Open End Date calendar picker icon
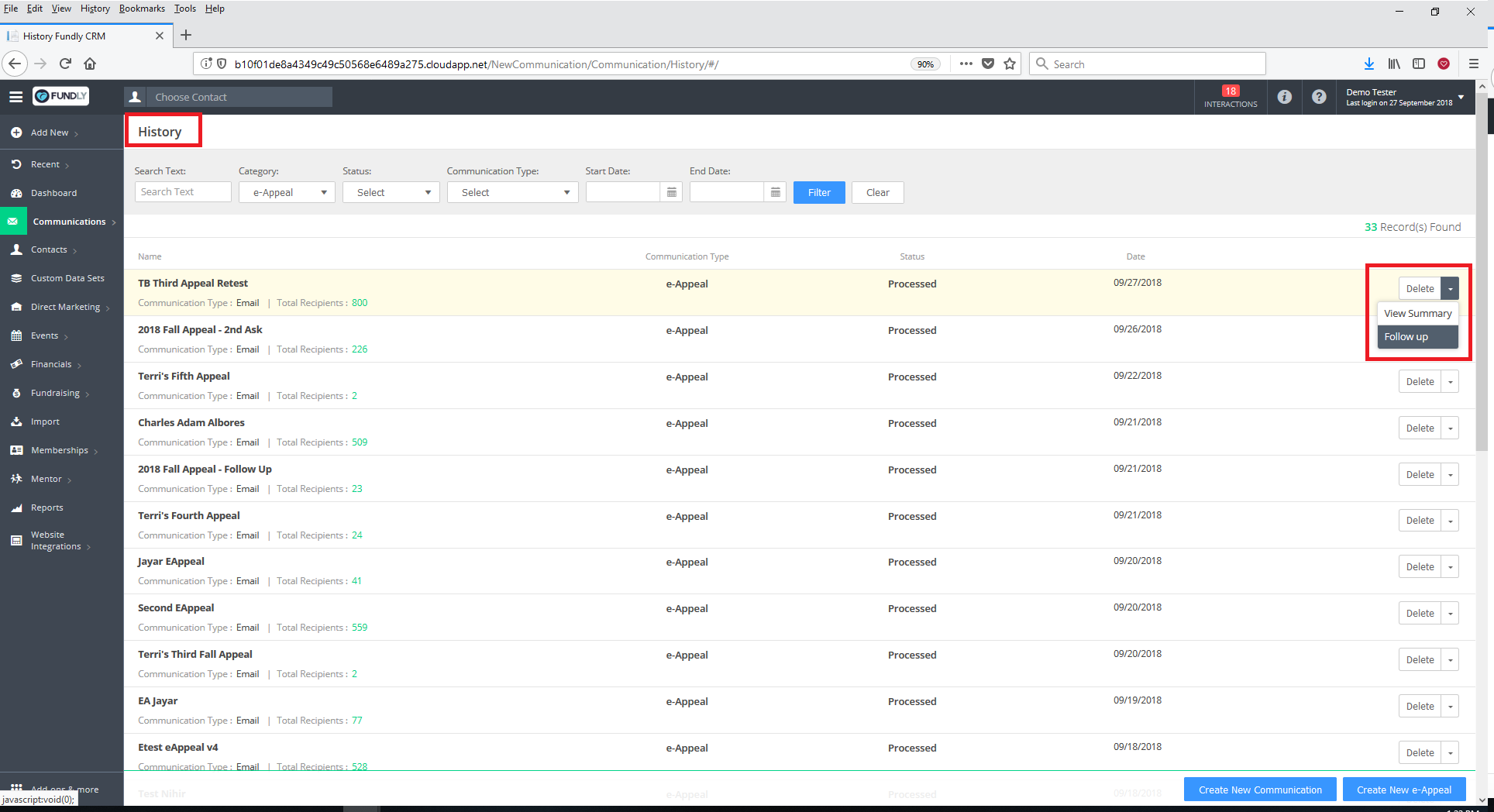The image size is (1494, 812). coord(775,192)
